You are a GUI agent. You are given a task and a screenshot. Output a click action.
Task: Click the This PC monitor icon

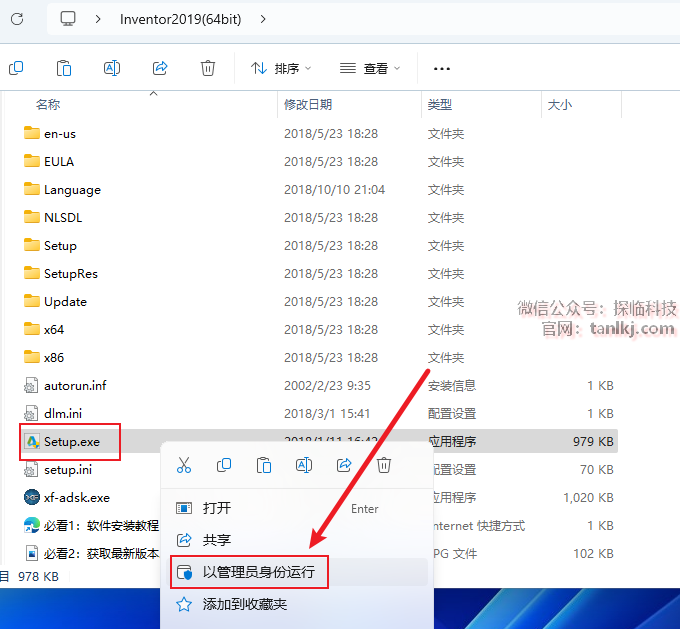[68, 19]
